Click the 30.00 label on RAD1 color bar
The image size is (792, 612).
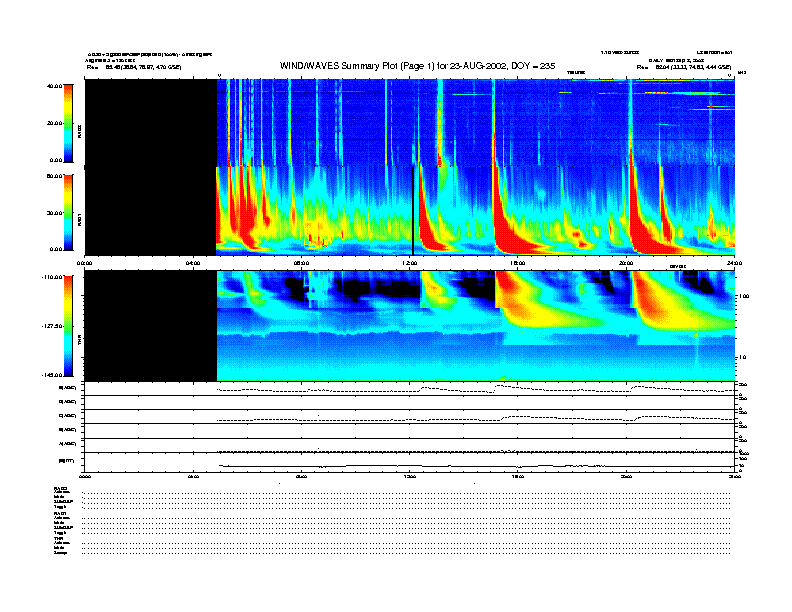(x=55, y=213)
